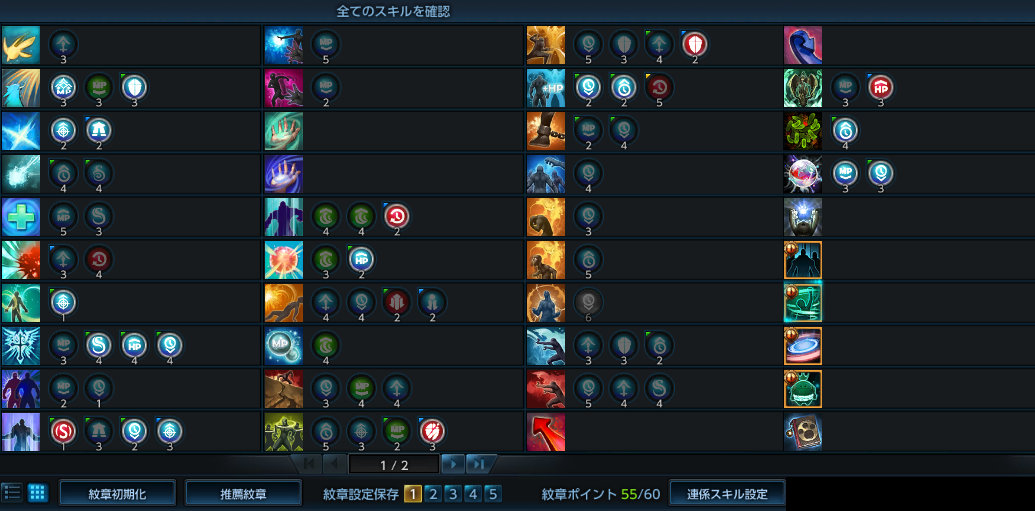1035x511 pixels.
Task: Click the open green hand skill icon
Action: (283, 131)
